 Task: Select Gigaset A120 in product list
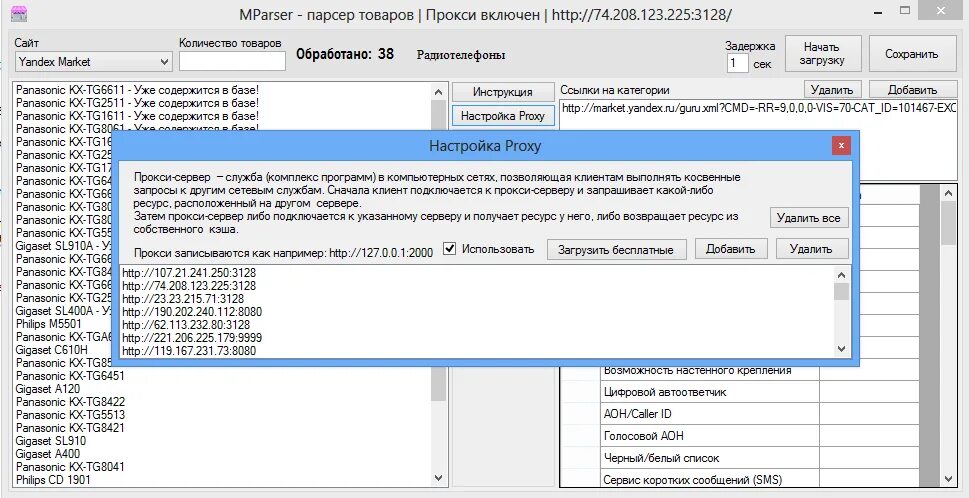[x=48, y=389]
